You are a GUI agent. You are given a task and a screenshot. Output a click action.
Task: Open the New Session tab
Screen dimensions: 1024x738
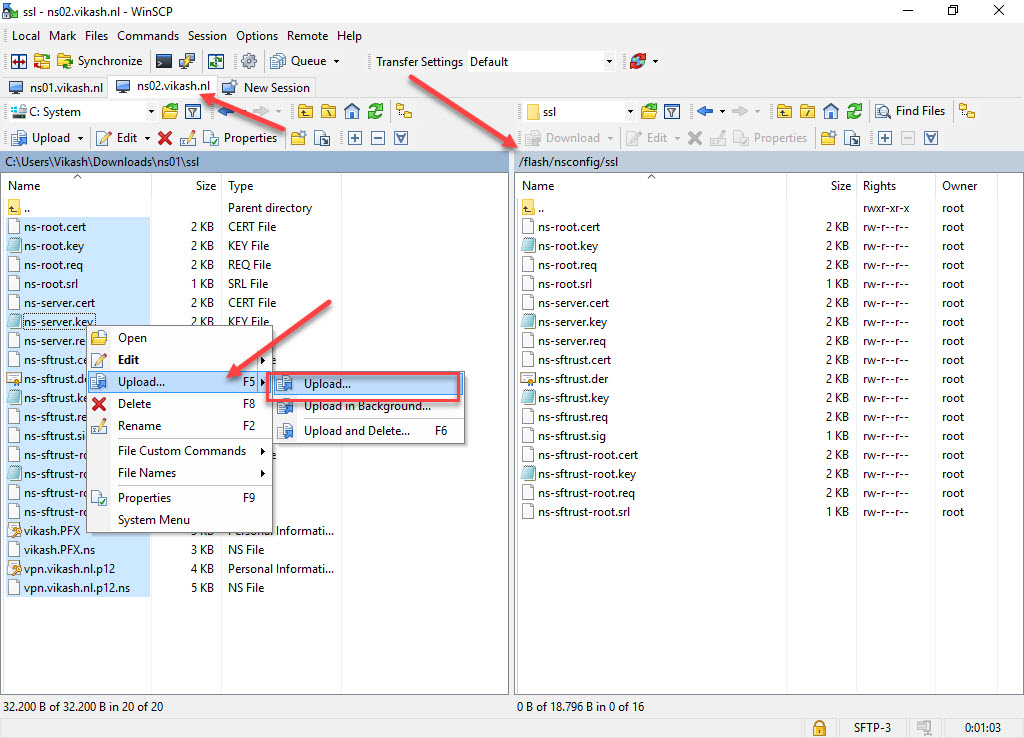click(266, 88)
